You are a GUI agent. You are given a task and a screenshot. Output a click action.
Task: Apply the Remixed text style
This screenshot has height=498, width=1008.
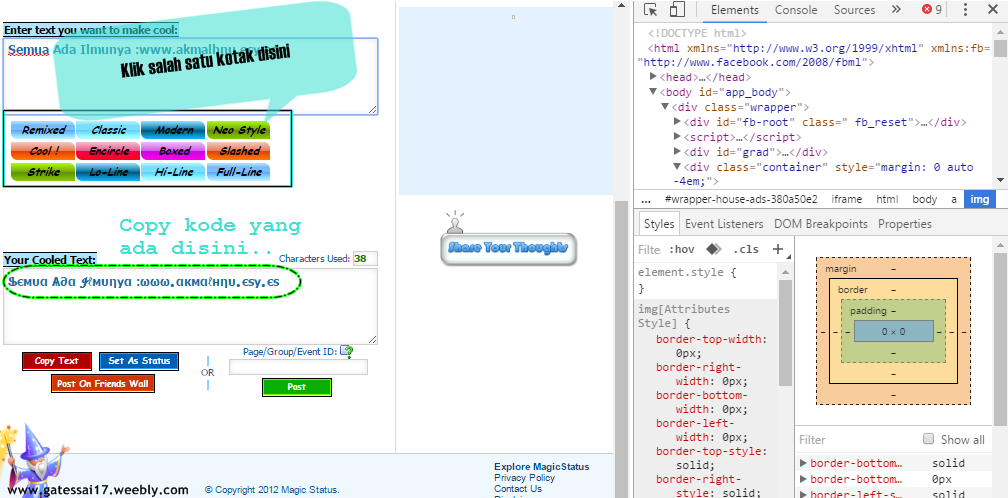click(x=43, y=130)
